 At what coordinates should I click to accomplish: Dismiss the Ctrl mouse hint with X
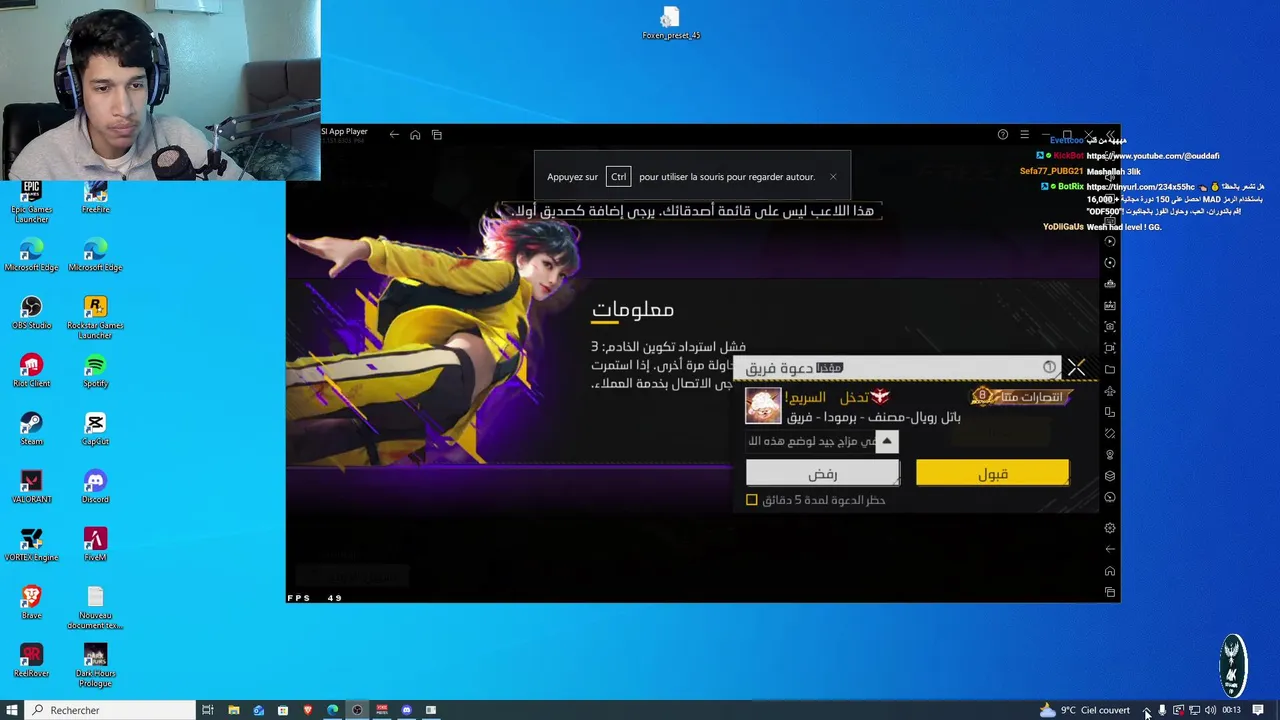[833, 177]
